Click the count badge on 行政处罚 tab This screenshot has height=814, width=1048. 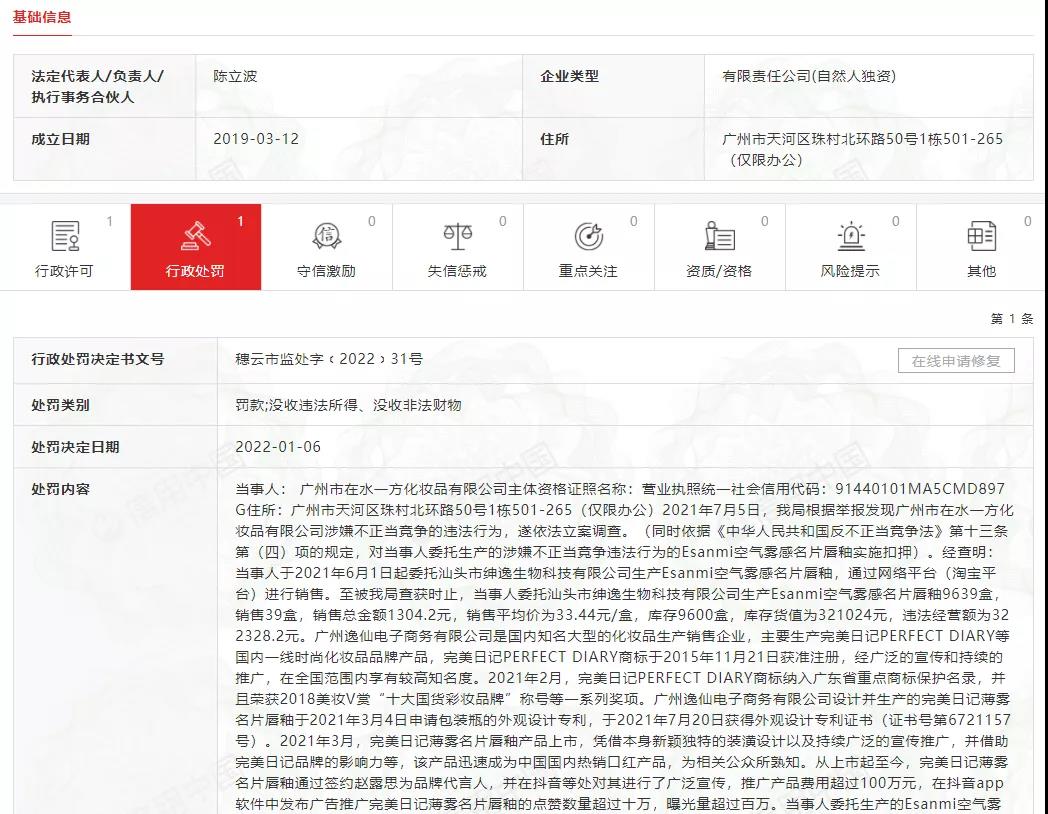(x=241, y=221)
